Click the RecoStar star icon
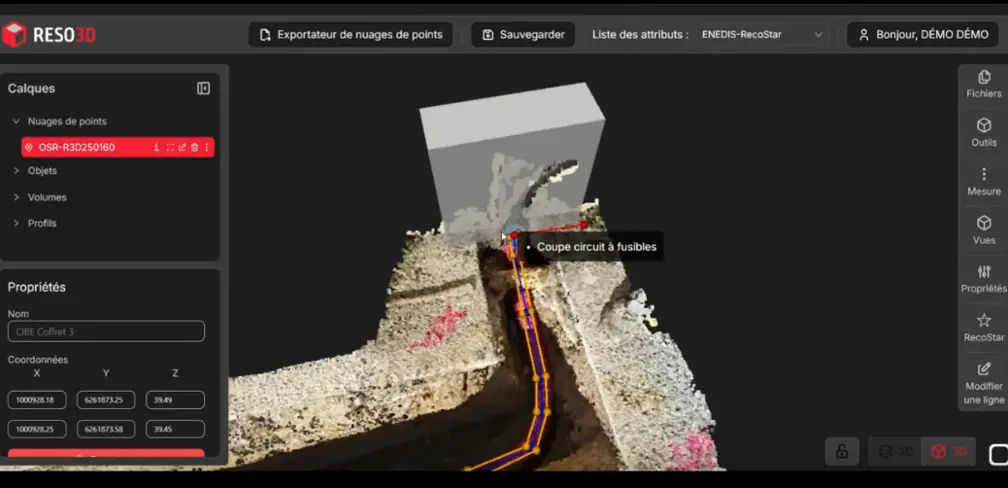 [983, 327]
